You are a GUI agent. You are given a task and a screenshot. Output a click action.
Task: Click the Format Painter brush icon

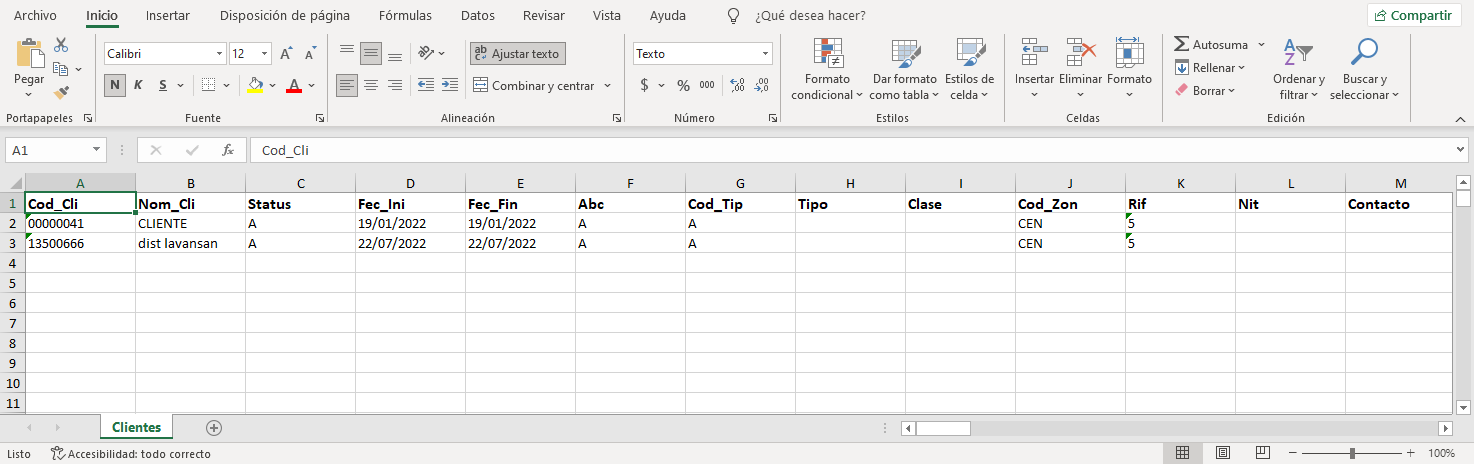click(61, 93)
